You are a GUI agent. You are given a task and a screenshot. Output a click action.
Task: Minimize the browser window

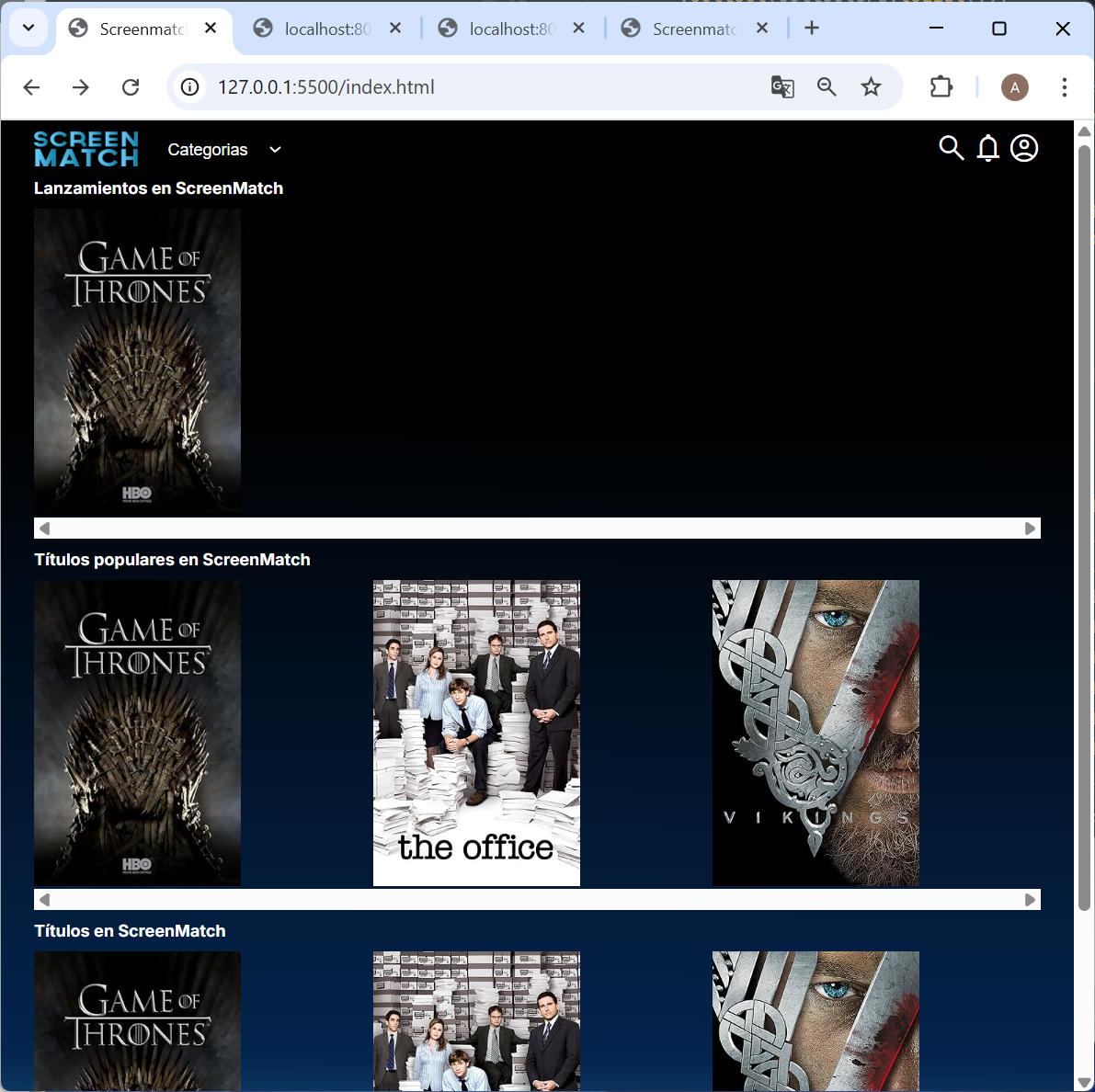[x=937, y=28]
